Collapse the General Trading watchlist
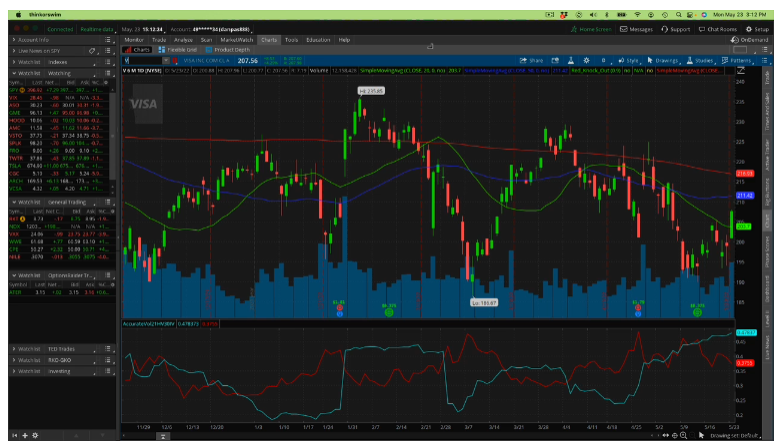Image resolution: width=784 pixels, height=448 pixels. coord(14,202)
